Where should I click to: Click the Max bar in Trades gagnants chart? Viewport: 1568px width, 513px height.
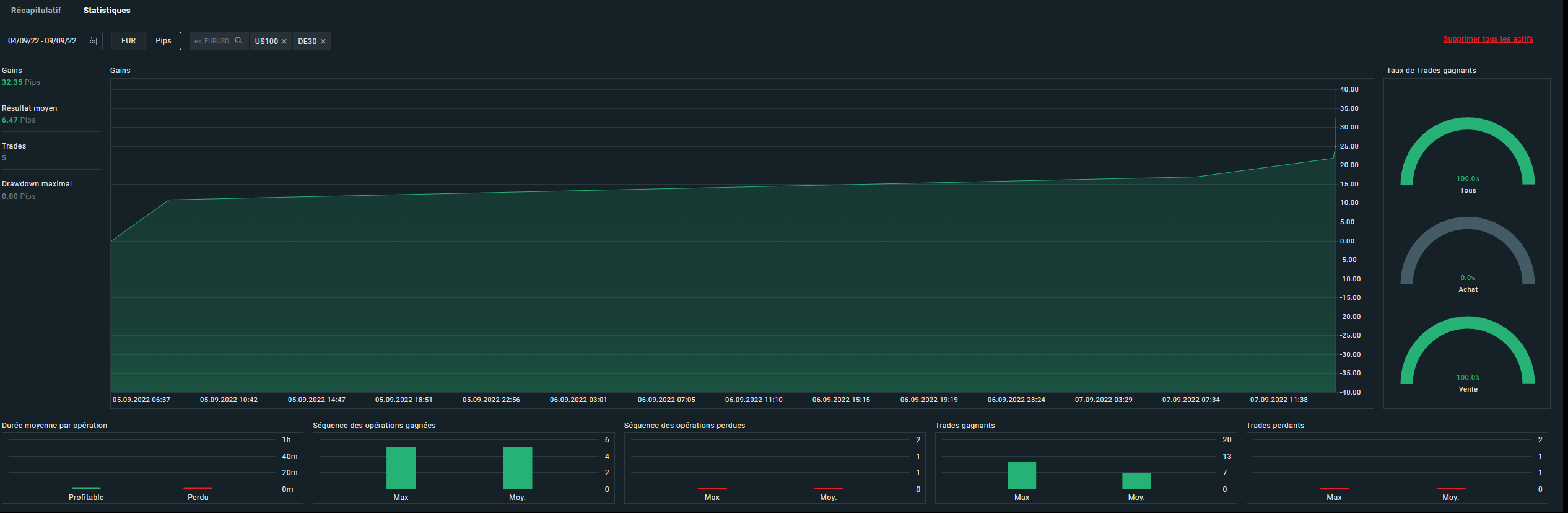pyautogui.click(x=1022, y=475)
